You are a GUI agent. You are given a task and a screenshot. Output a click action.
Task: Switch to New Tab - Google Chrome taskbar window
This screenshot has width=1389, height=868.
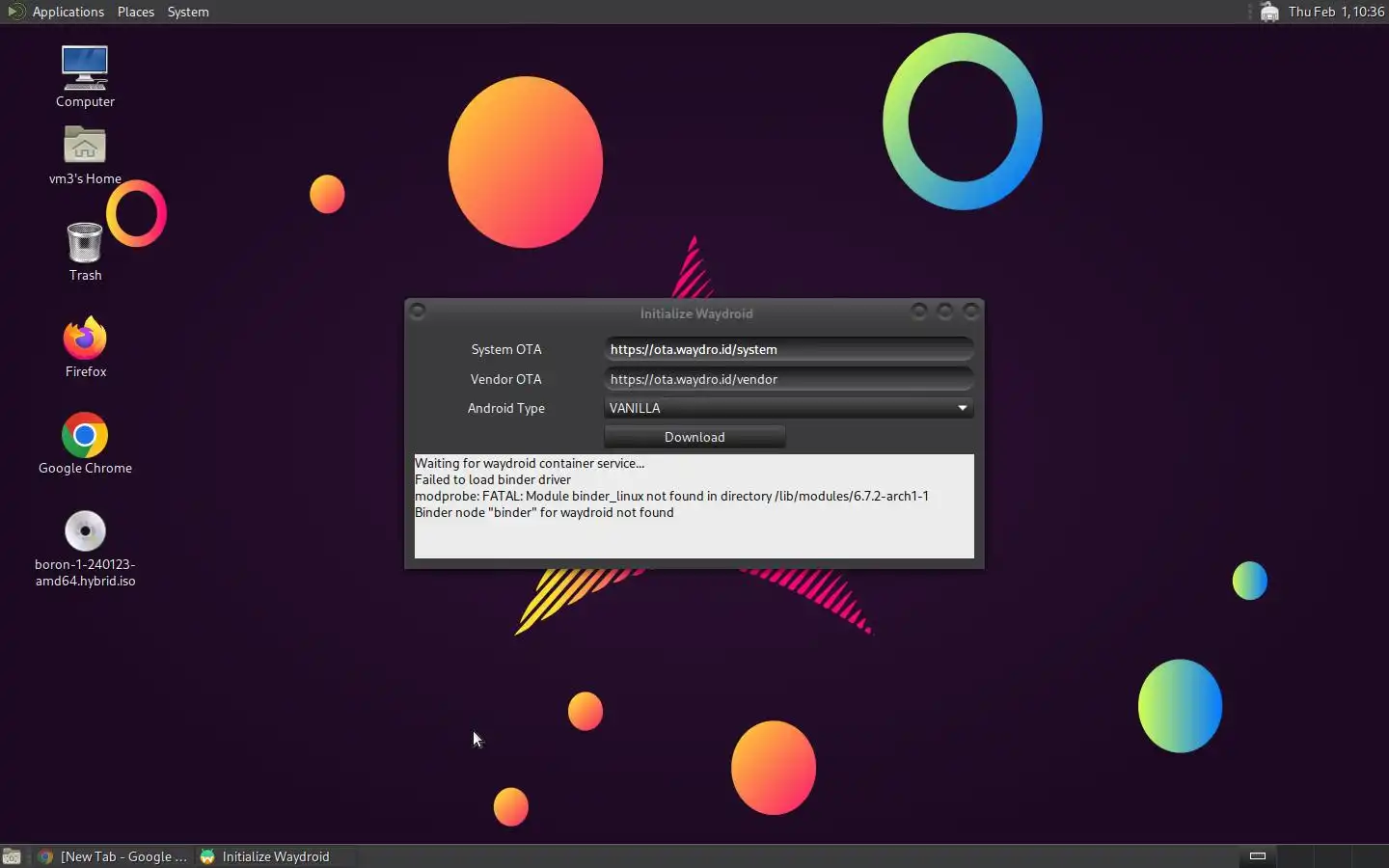point(112,856)
